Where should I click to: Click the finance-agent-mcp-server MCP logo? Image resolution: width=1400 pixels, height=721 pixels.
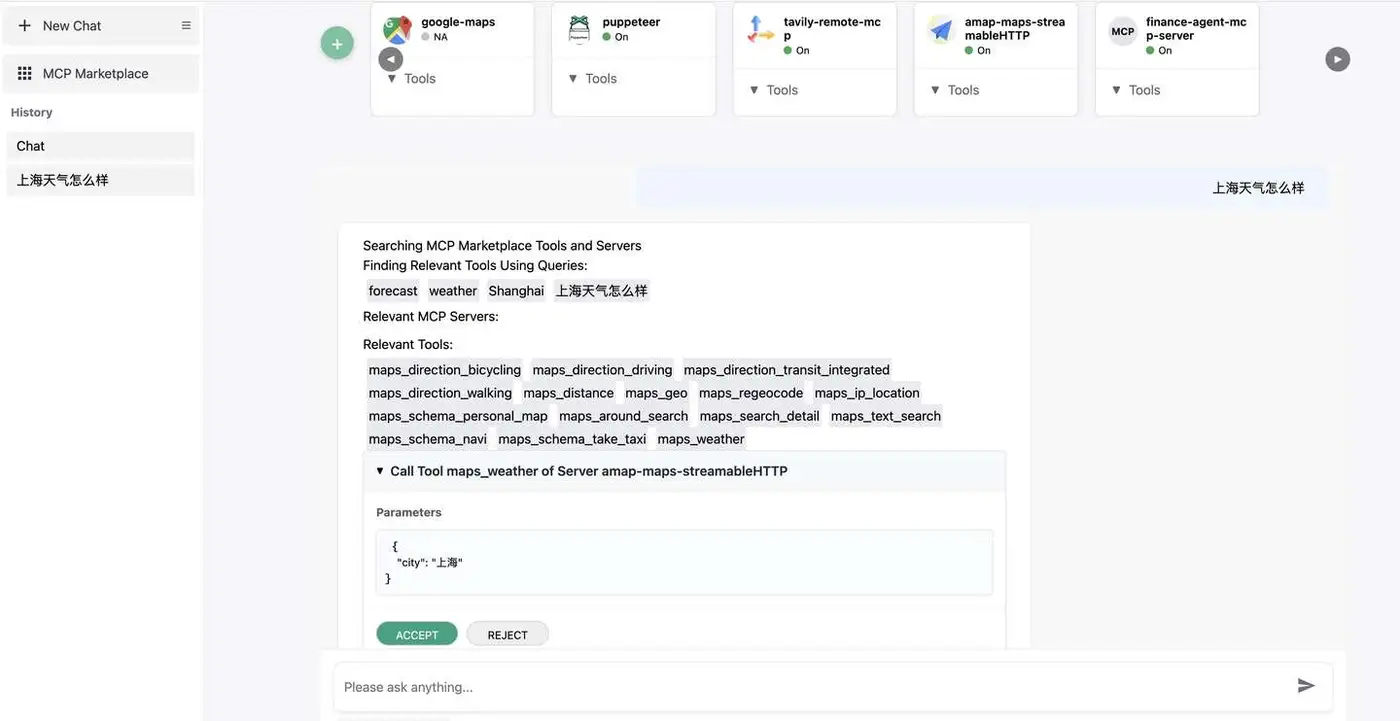[x=1123, y=31]
